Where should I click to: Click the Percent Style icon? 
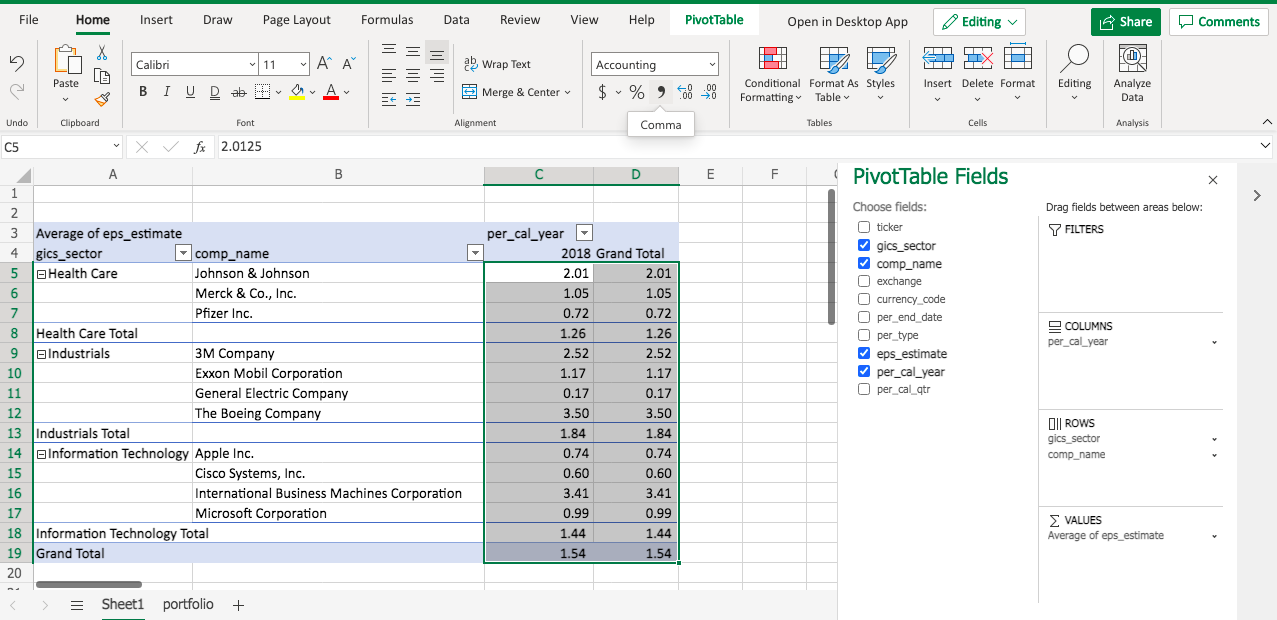click(x=636, y=92)
